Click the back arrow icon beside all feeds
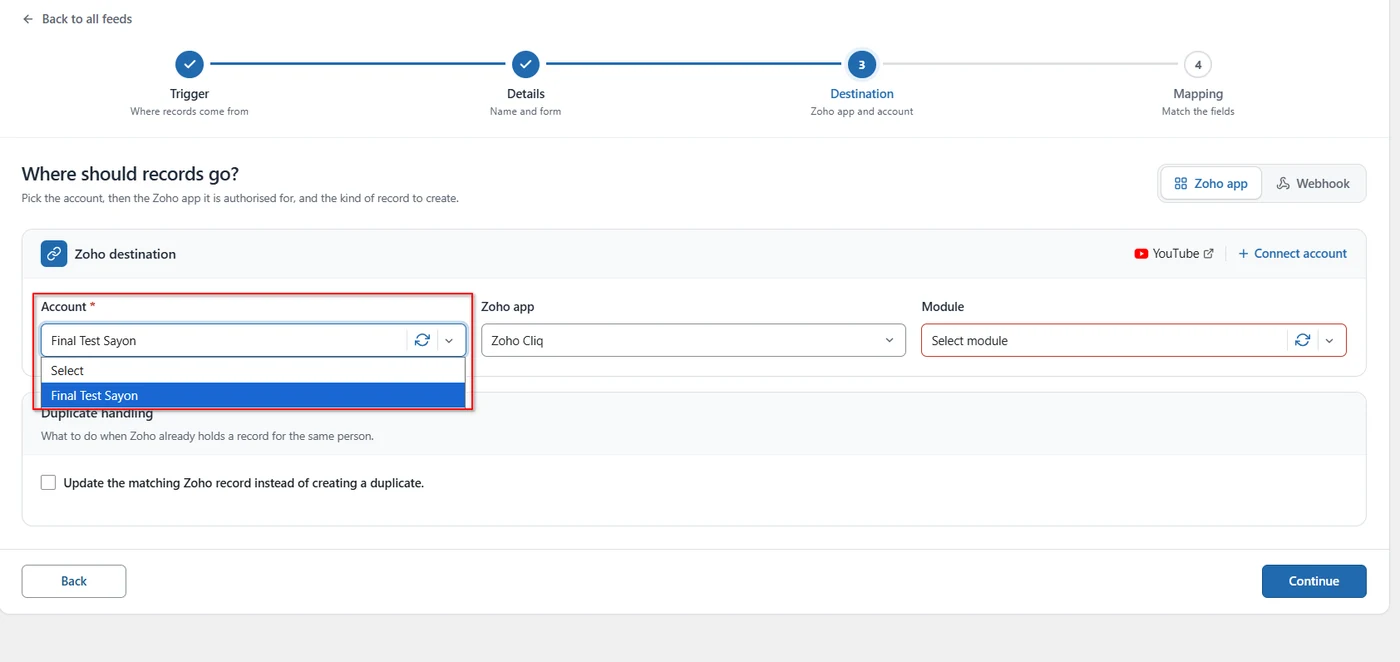This screenshot has height=662, width=1400. (28, 19)
